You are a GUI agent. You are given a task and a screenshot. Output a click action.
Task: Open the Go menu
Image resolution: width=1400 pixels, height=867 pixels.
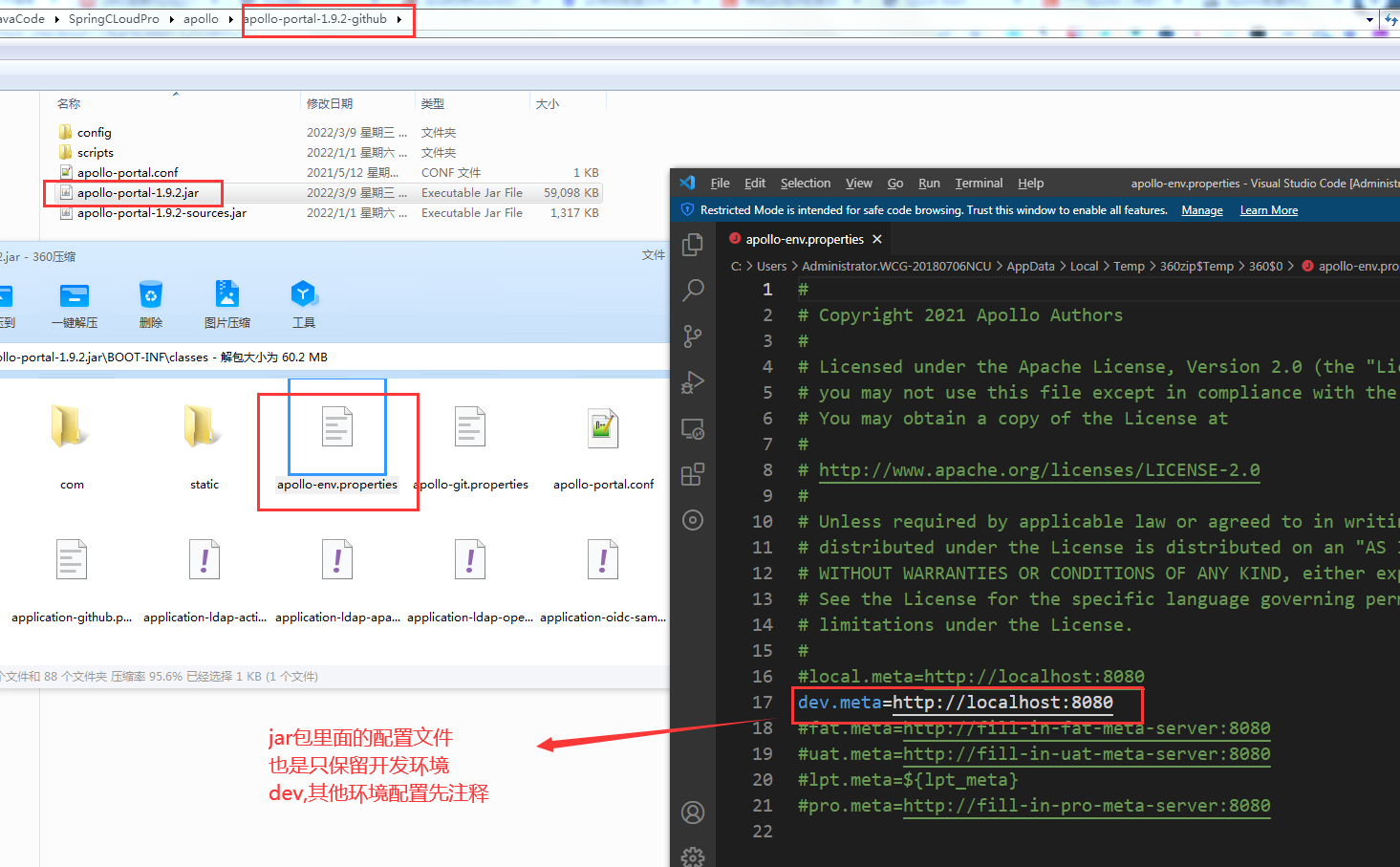[895, 184]
